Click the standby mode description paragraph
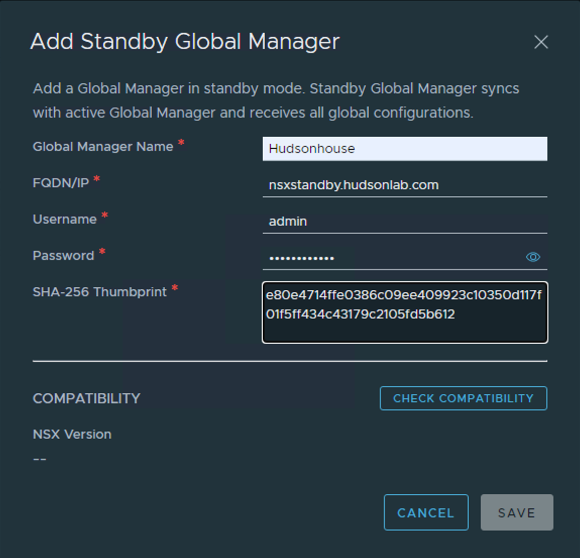Viewport: 580px width, 558px height. pyautogui.click(x=276, y=101)
